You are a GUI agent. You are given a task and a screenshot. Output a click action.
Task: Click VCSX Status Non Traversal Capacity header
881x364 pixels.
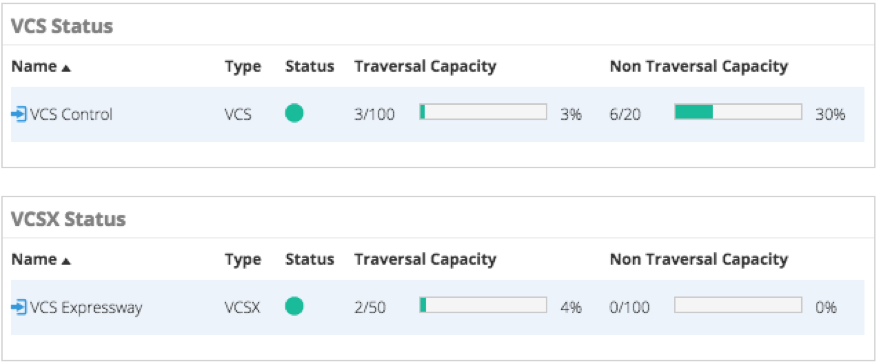coord(699,260)
